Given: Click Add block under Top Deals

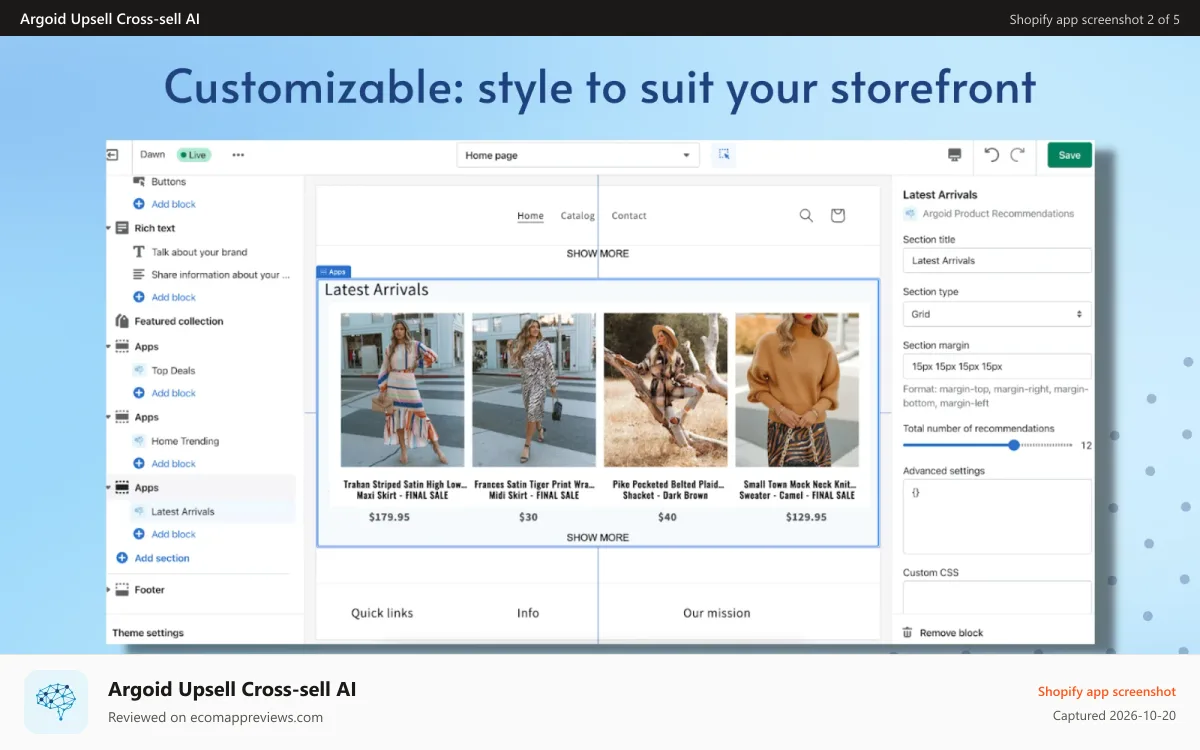Looking at the screenshot, I should (x=173, y=393).
